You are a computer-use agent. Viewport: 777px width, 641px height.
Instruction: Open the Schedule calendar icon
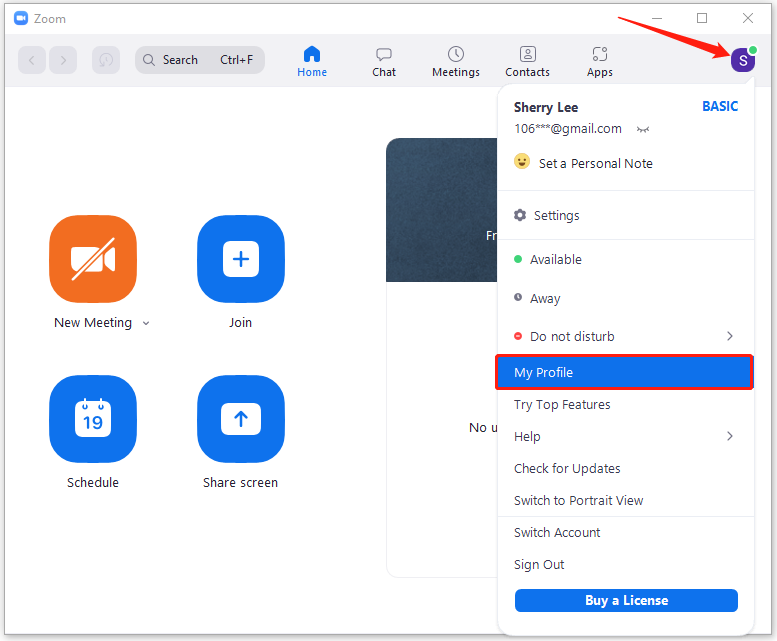[x=93, y=419]
